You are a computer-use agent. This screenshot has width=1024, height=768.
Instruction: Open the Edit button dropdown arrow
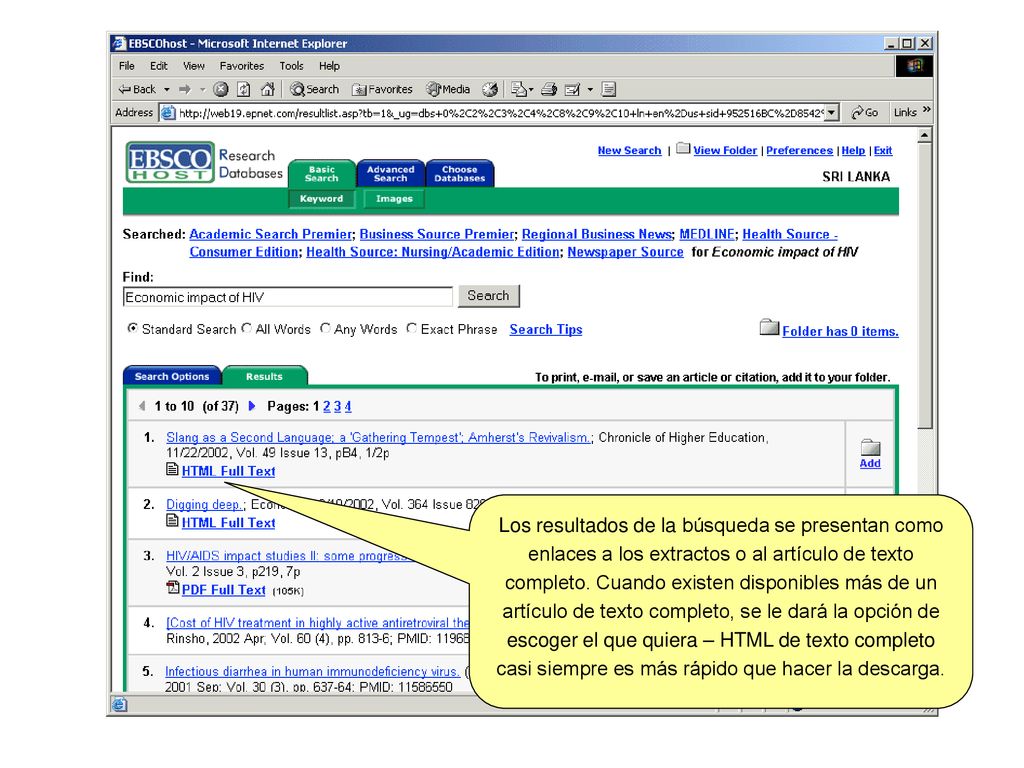coord(590,89)
